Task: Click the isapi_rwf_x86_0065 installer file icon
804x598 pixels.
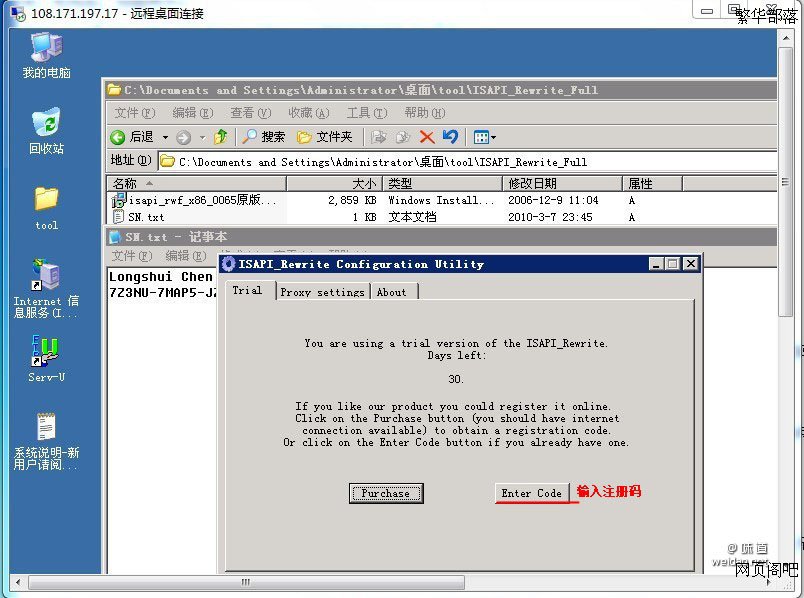Action: click(118, 200)
